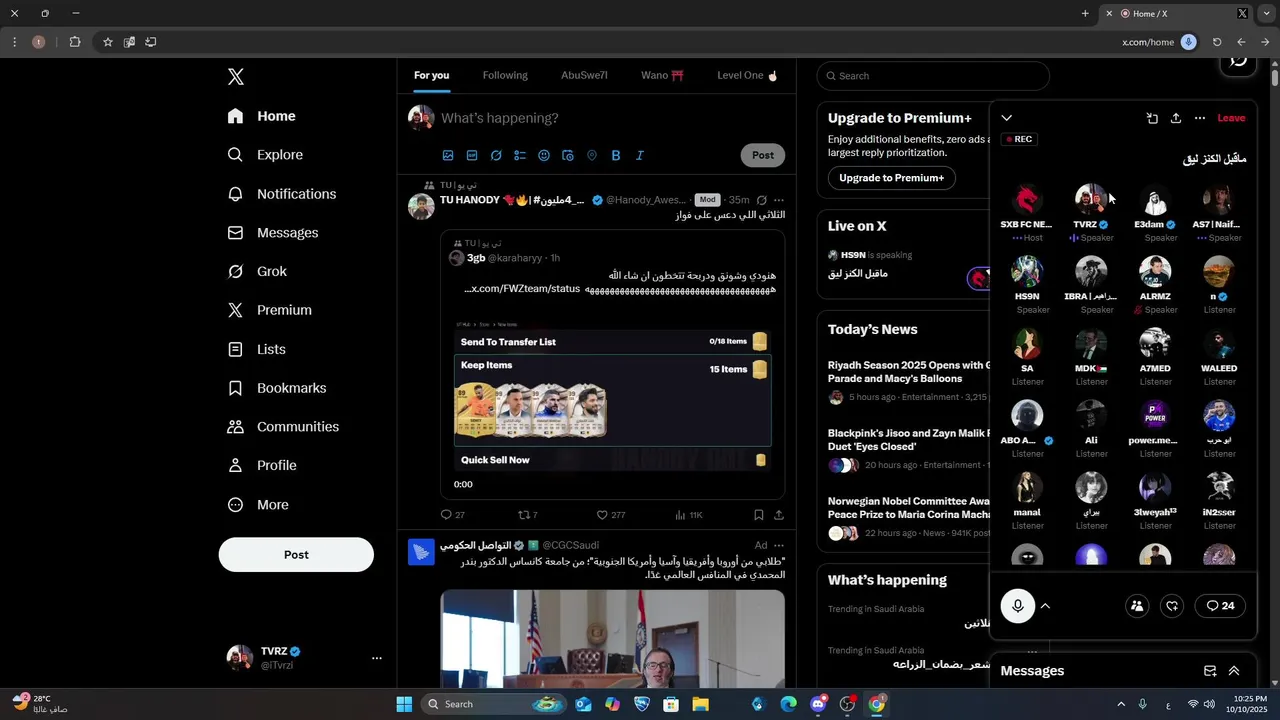Share the TU HANODY post
1280x720 pixels.
pyautogui.click(x=779, y=515)
